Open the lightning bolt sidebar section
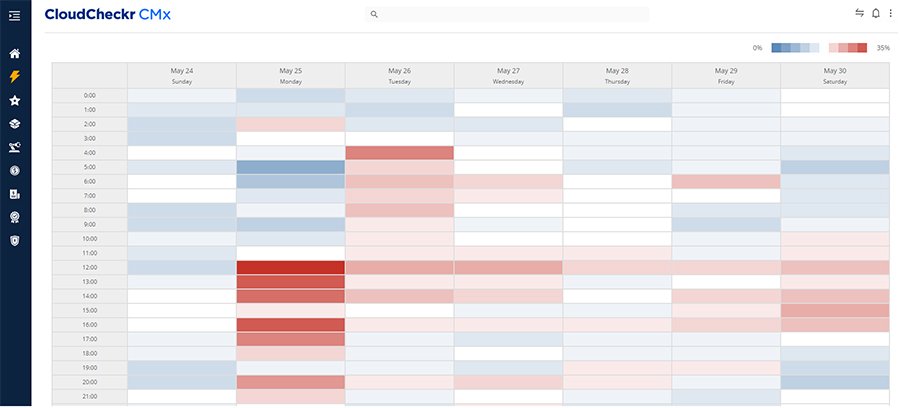Image resolution: width=900 pixels, height=408 pixels. coord(15,77)
